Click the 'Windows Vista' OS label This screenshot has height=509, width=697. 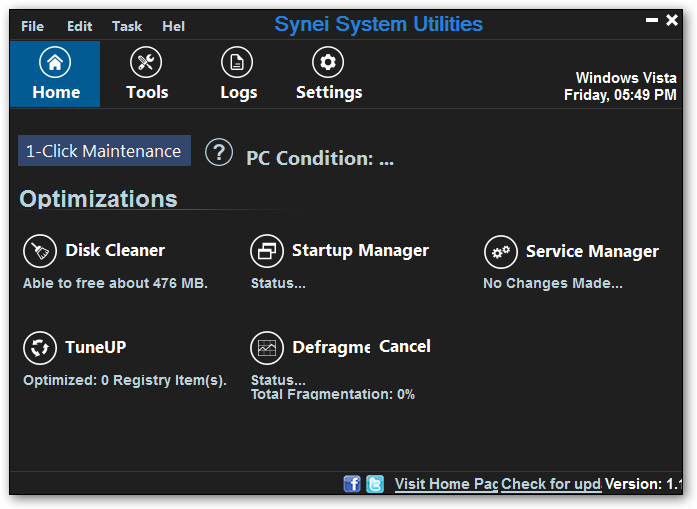(626, 78)
